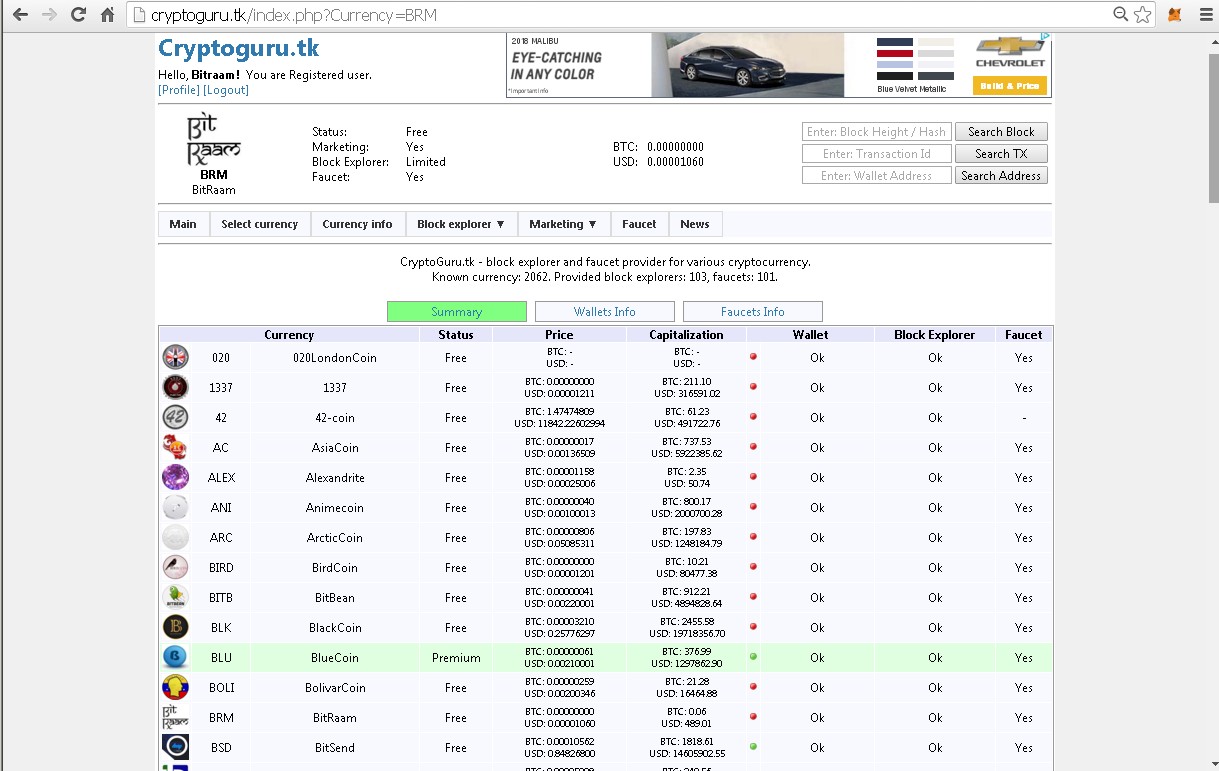Click the Alexandrite purple gem icon
1219x771 pixels.
[x=175, y=477]
